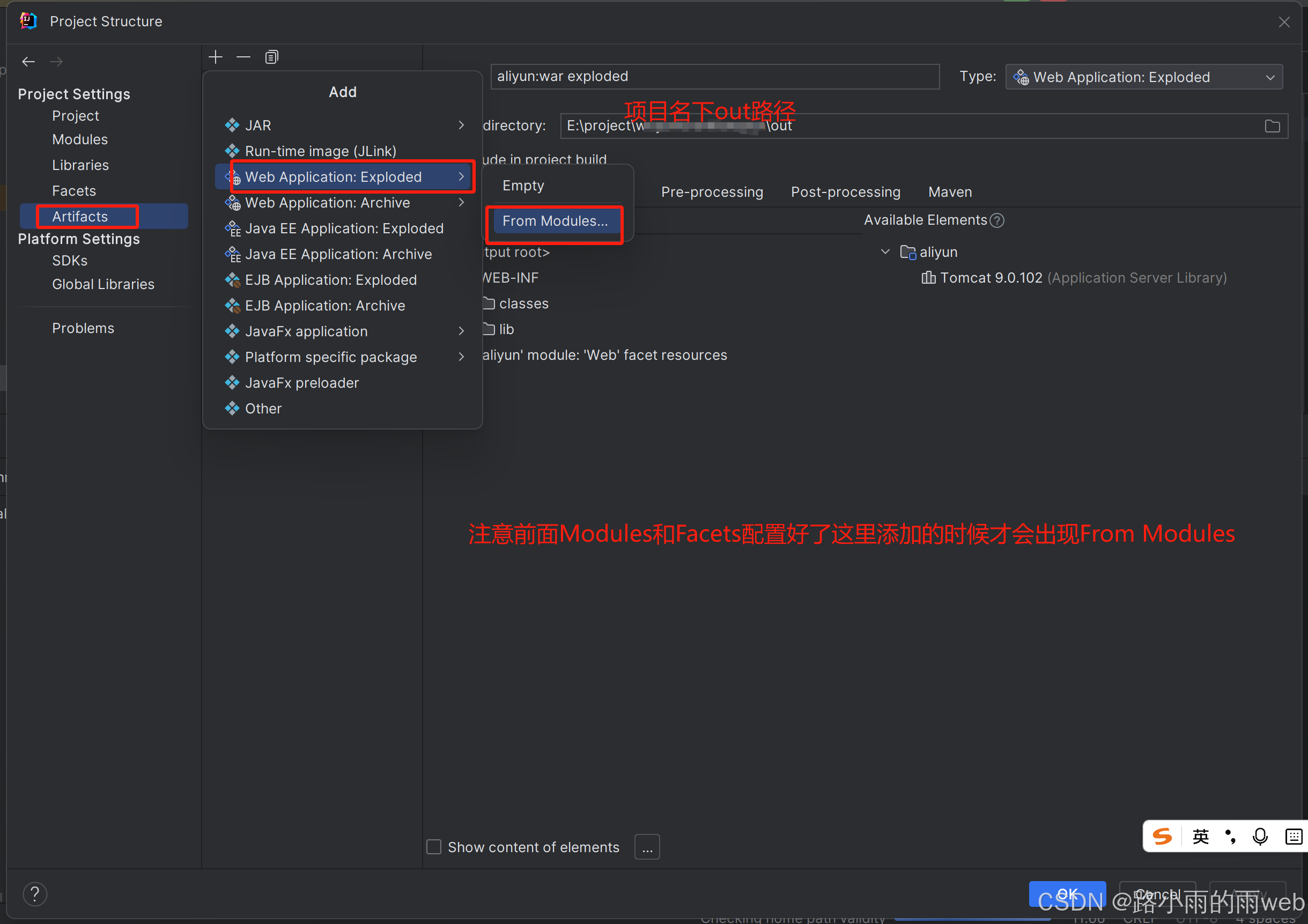Collapse the aliyun available elements node
Image resolution: width=1308 pixels, height=924 pixels.
[x=885, y=252]
